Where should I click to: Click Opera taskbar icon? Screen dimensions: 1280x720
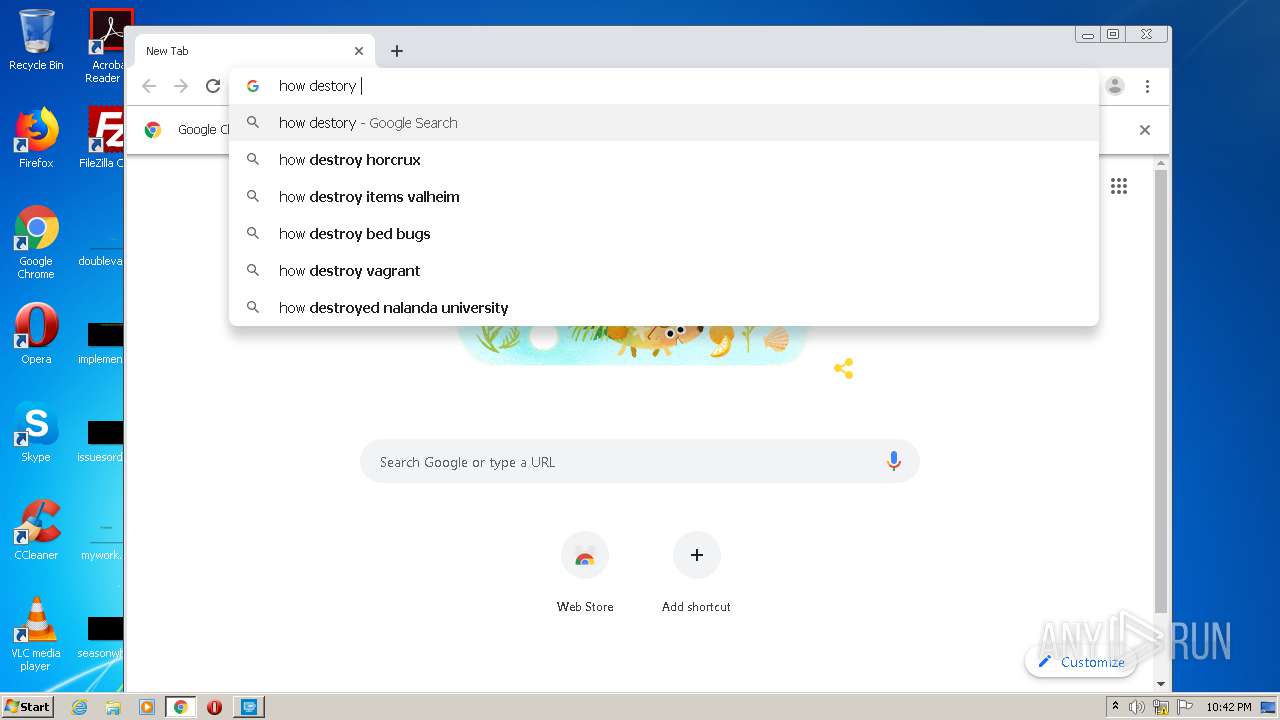pyautogui.click(x=214, y=707)
